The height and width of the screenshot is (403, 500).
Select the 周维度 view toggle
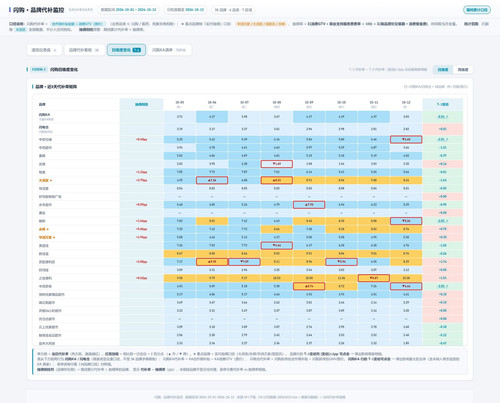pos(463,69)
